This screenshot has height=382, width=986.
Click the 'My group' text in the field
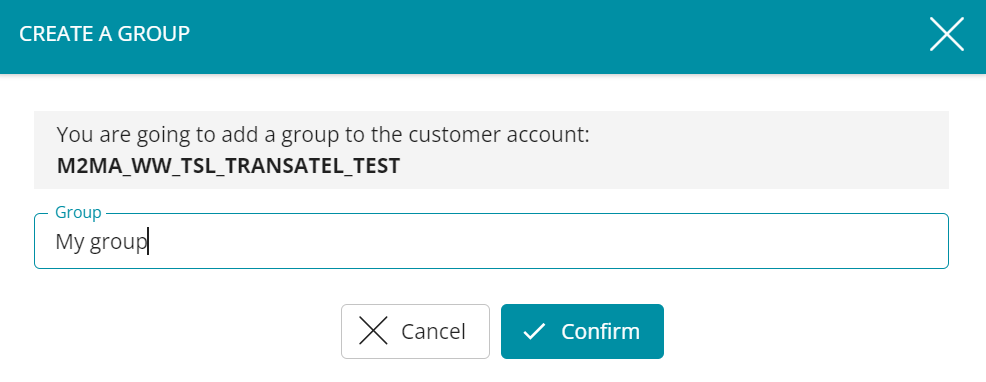click(x=101, y=242)
